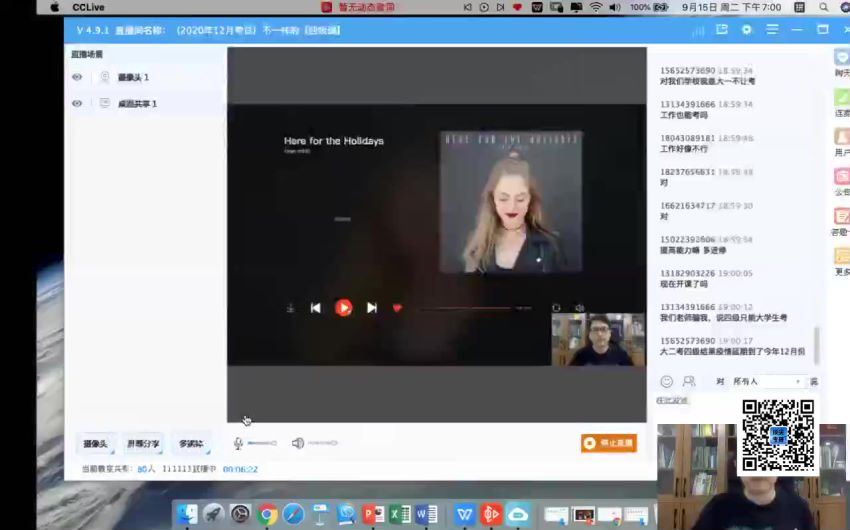Open the red CCLive app in the Dock

click(x=491, y=514)
